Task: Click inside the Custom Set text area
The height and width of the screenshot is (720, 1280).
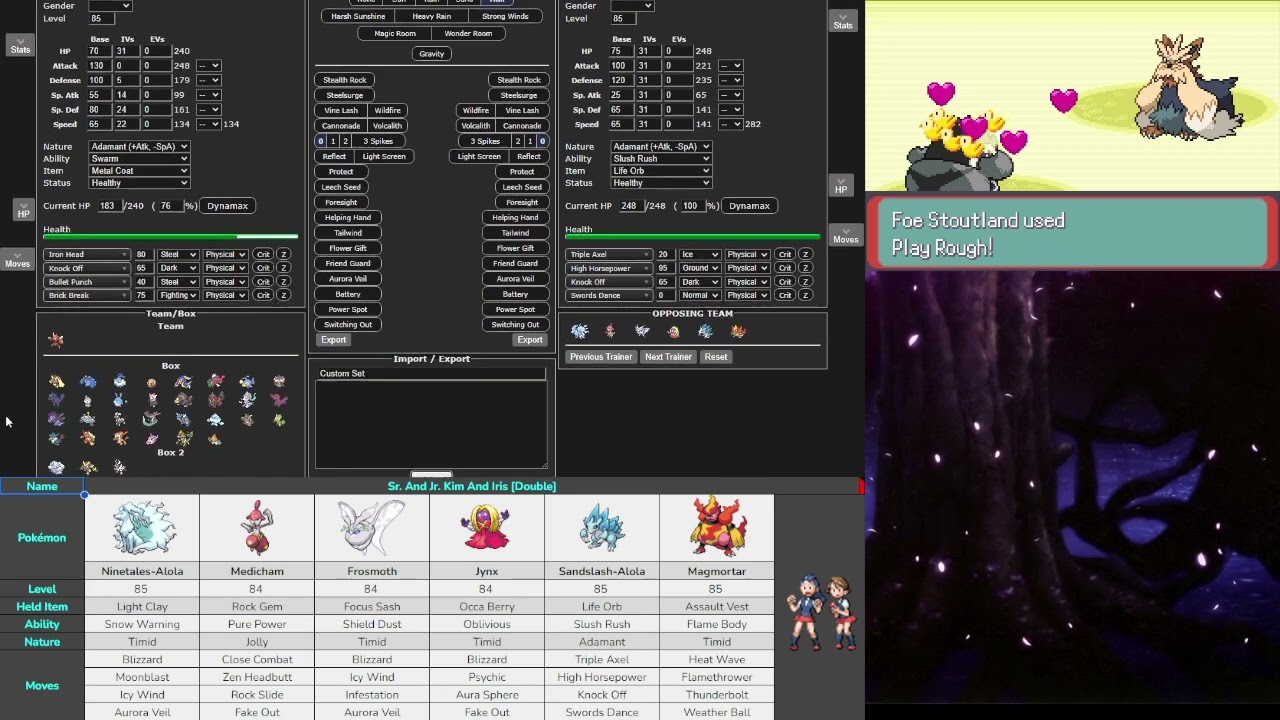Action: tap(431, 423)
